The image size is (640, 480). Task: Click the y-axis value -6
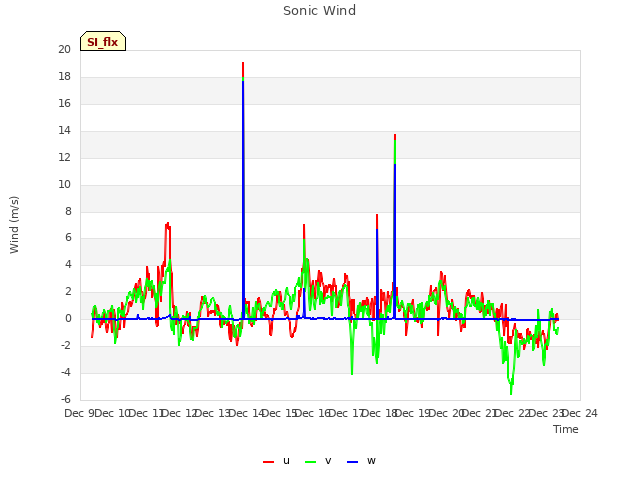[66, 399]
